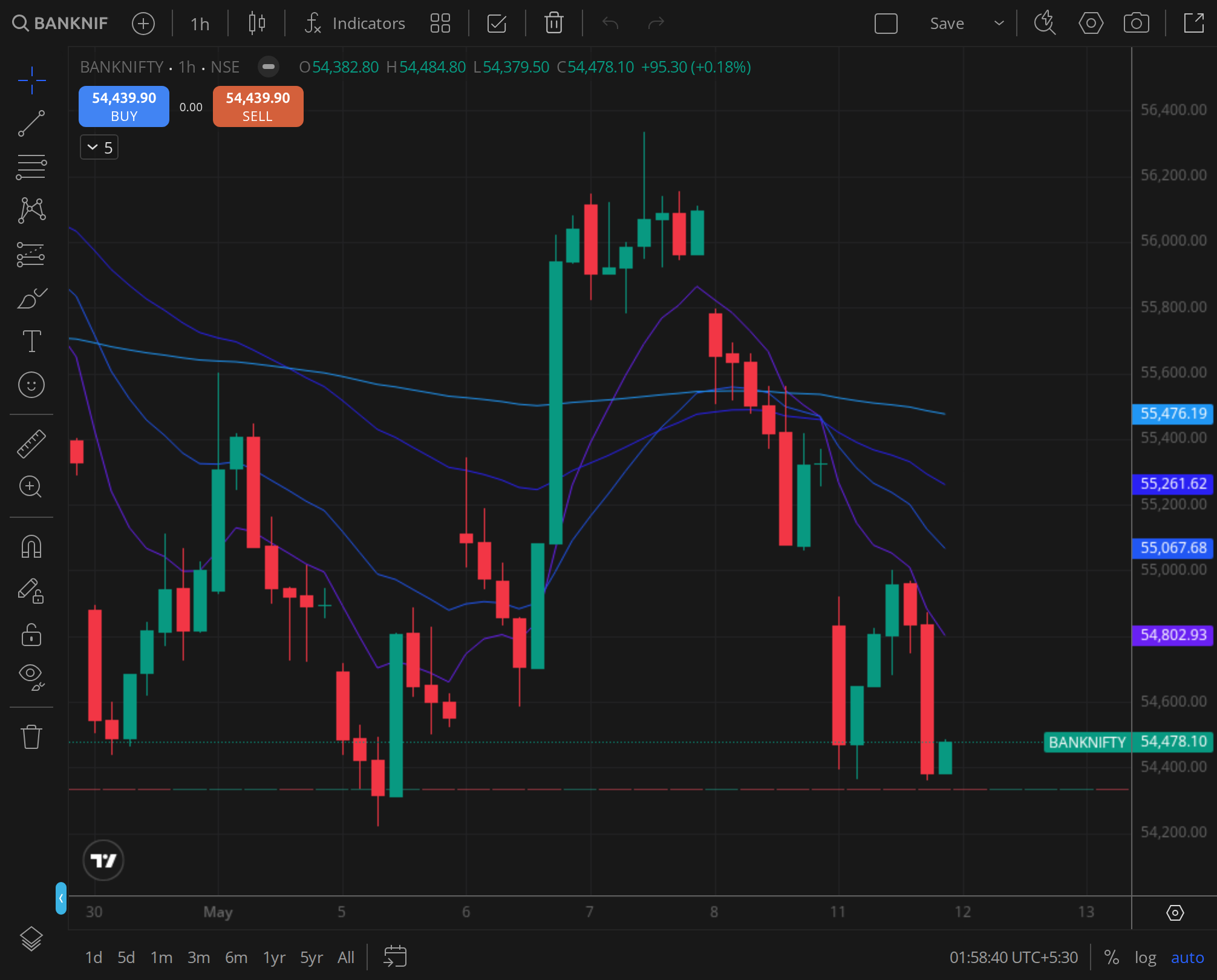Toggle lock all drawing tools
Viewport: 1217px width, 980px height.
point(31,635)
